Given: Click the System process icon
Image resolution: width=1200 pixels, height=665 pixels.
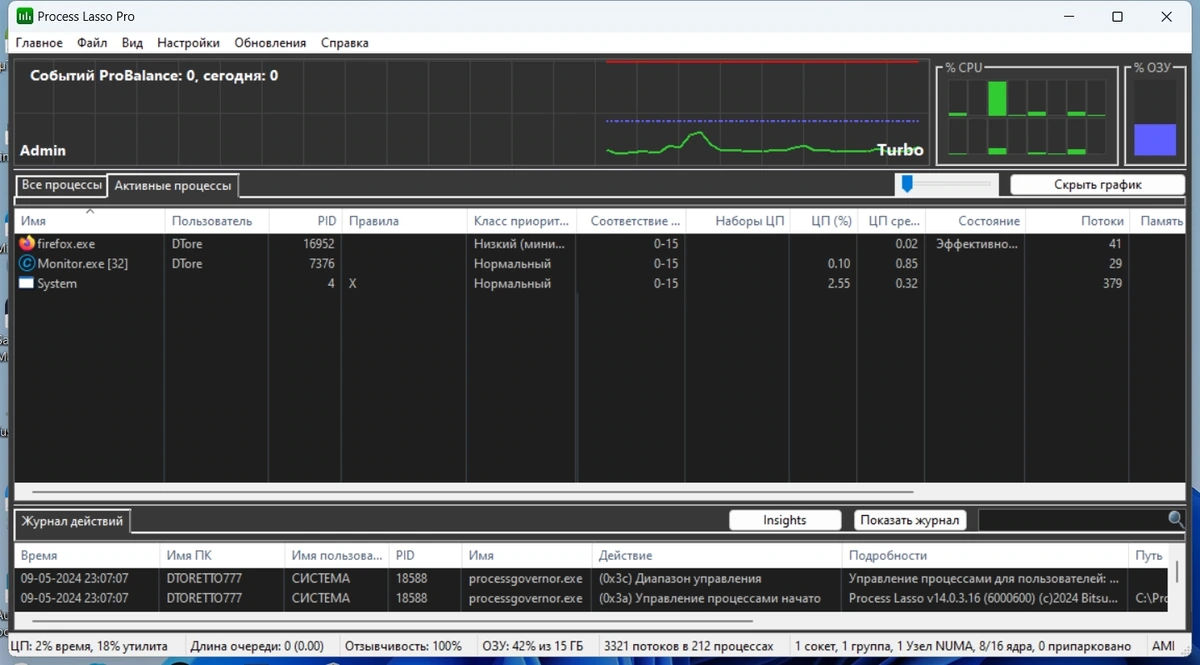Looking at the screenshot, I should [x=26, y=284].
